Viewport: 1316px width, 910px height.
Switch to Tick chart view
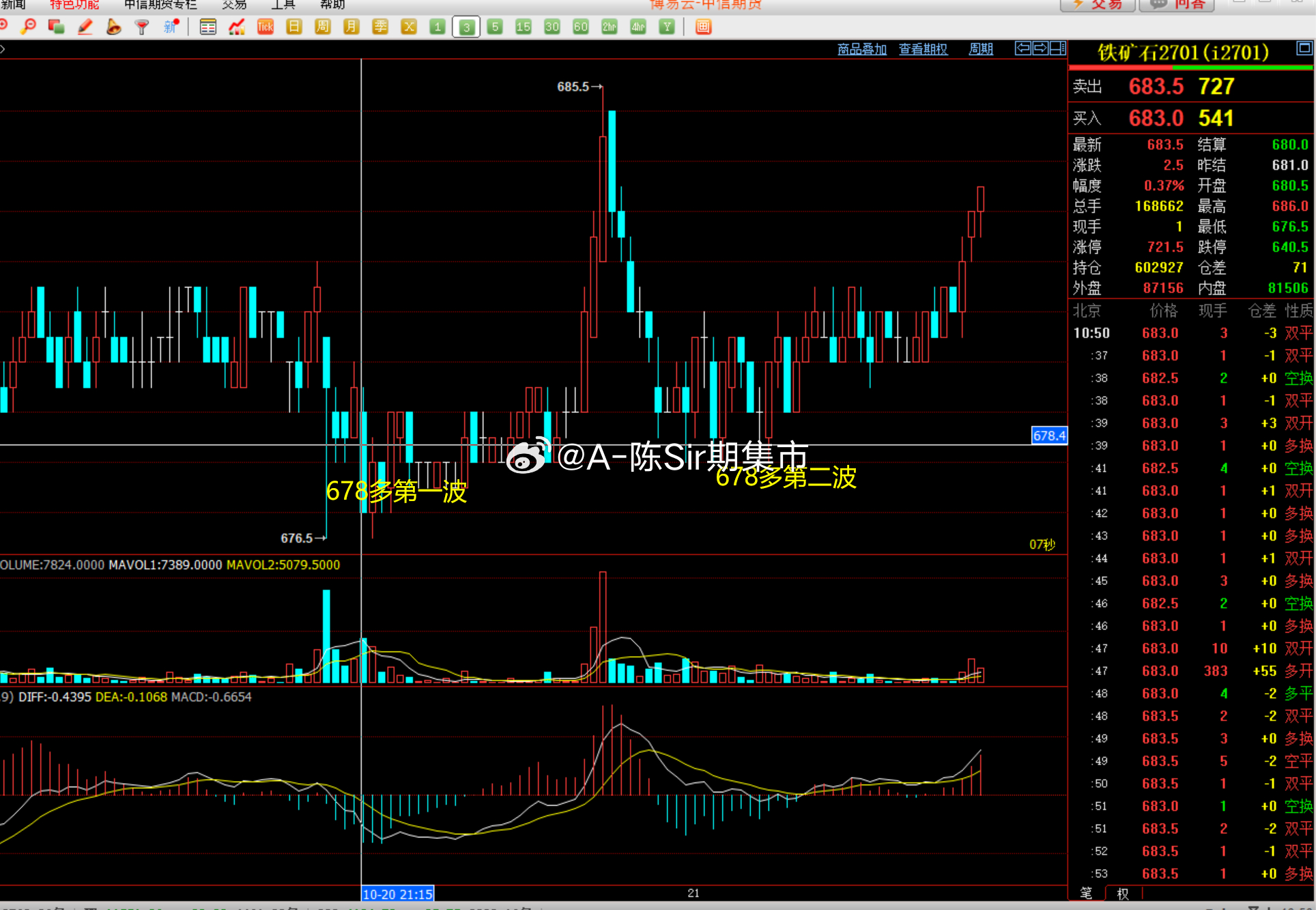click(x=266, y=27)
